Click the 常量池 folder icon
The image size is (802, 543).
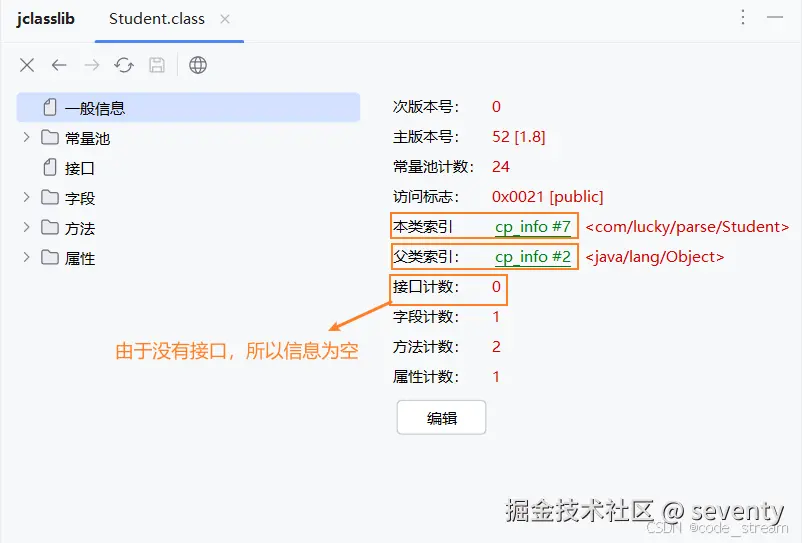(50, 137)
